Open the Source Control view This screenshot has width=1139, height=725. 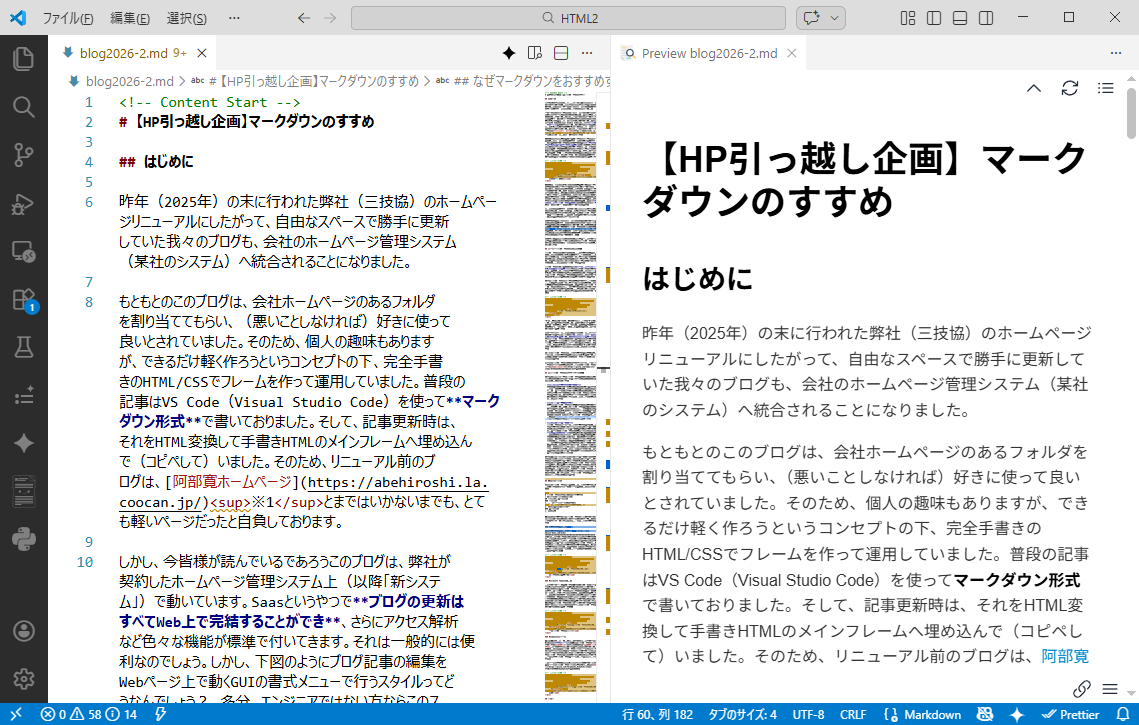(x=23, y=154)
